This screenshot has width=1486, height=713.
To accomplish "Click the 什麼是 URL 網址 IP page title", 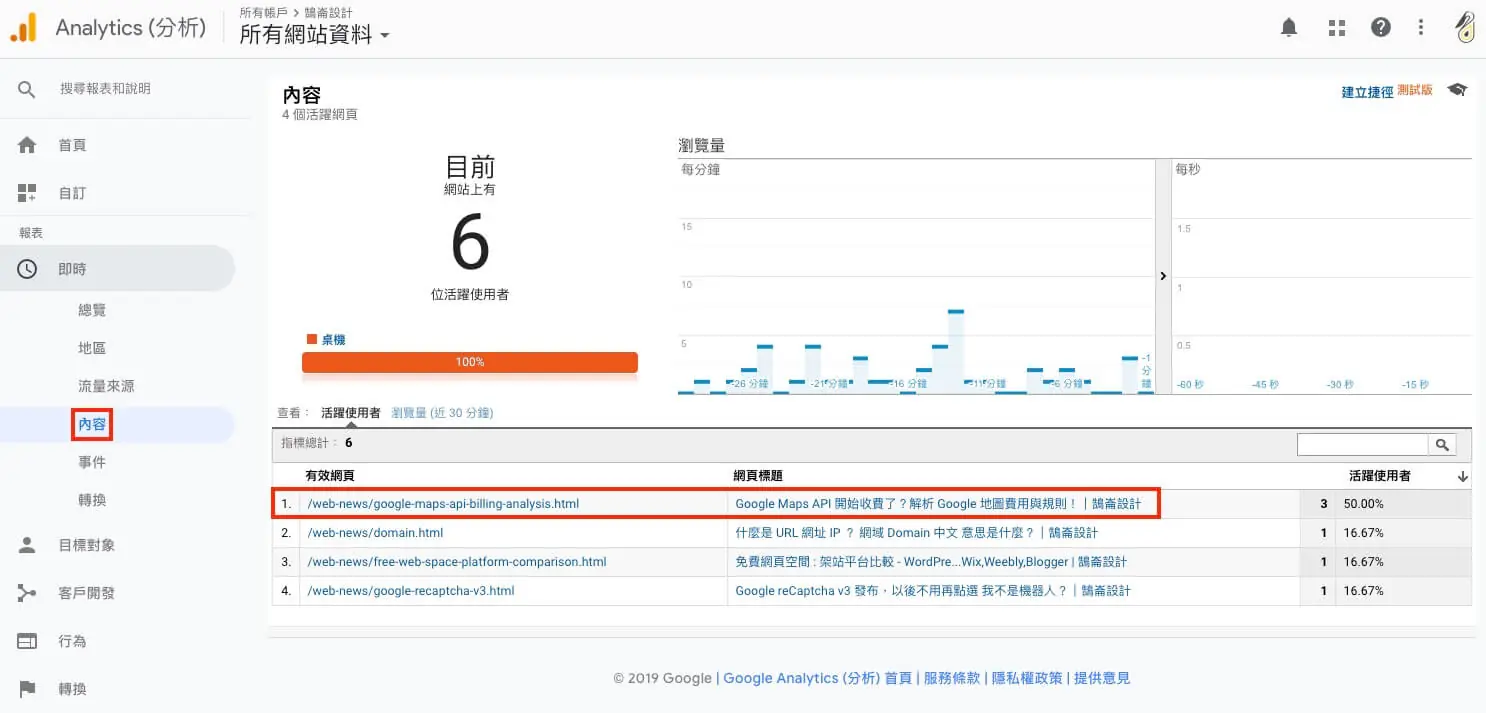I will click(x=916, y=533).
